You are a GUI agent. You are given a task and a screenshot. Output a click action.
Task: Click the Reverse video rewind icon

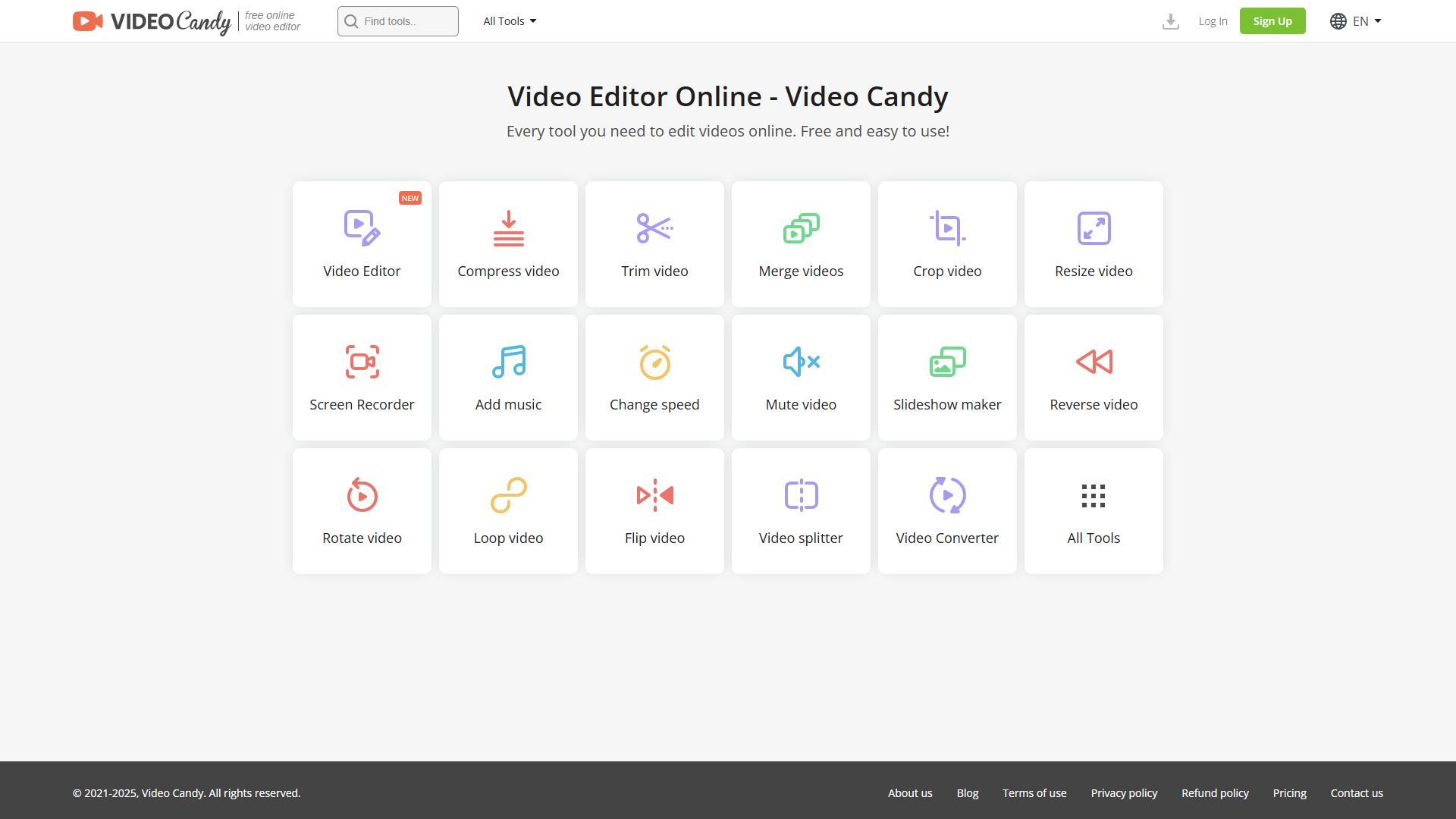click(1094, 362)
